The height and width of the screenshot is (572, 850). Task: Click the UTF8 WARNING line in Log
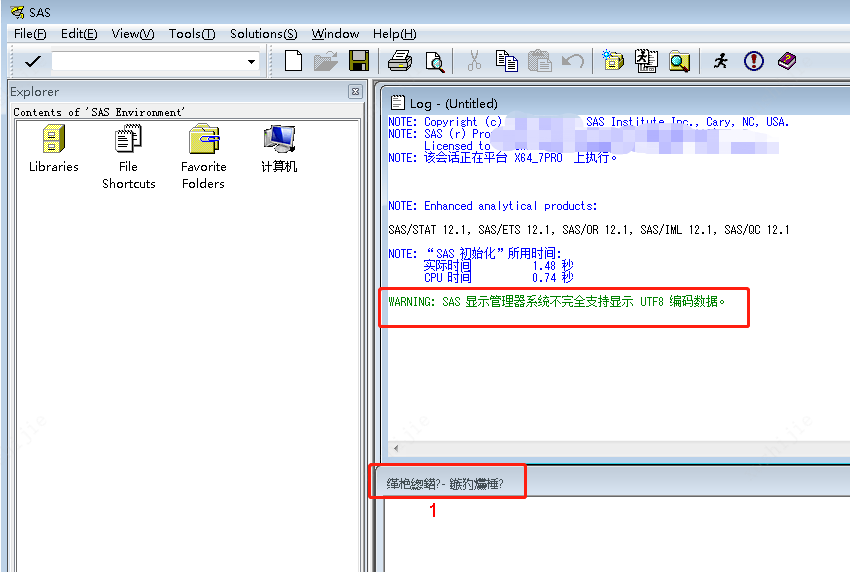coord(556,301)
